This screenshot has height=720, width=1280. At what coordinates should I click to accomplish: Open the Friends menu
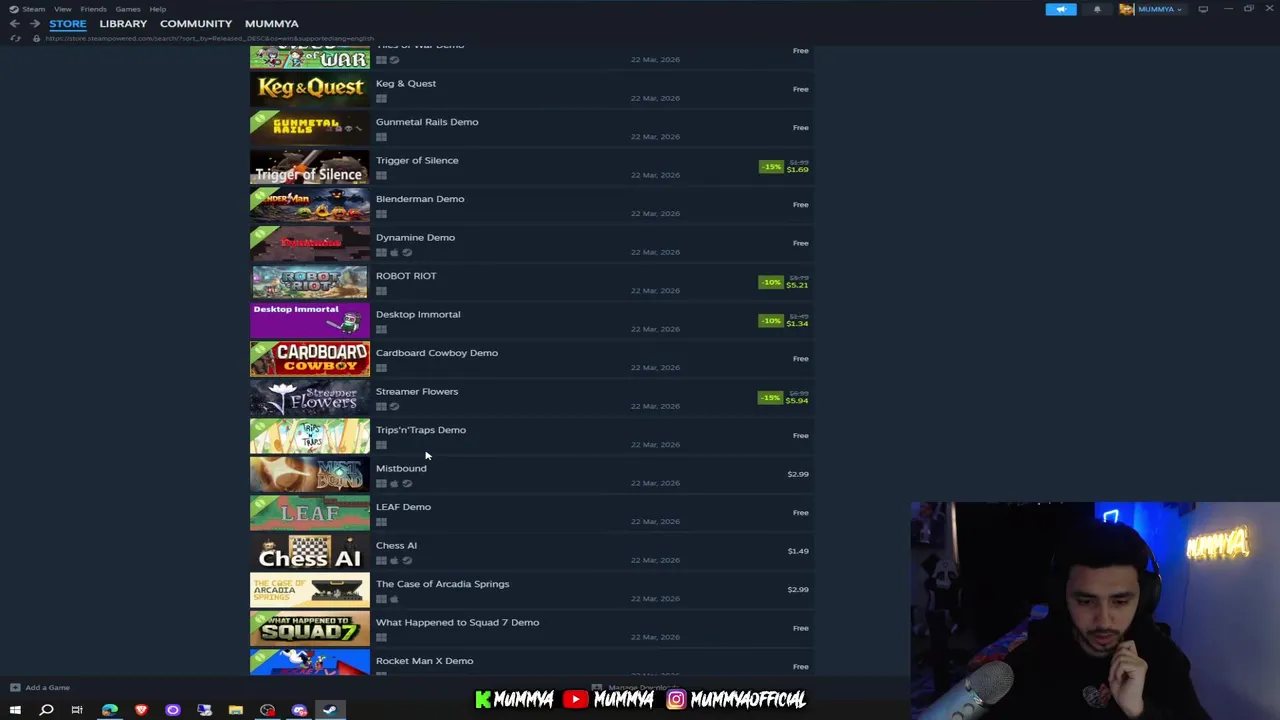[x=93, y=9]
